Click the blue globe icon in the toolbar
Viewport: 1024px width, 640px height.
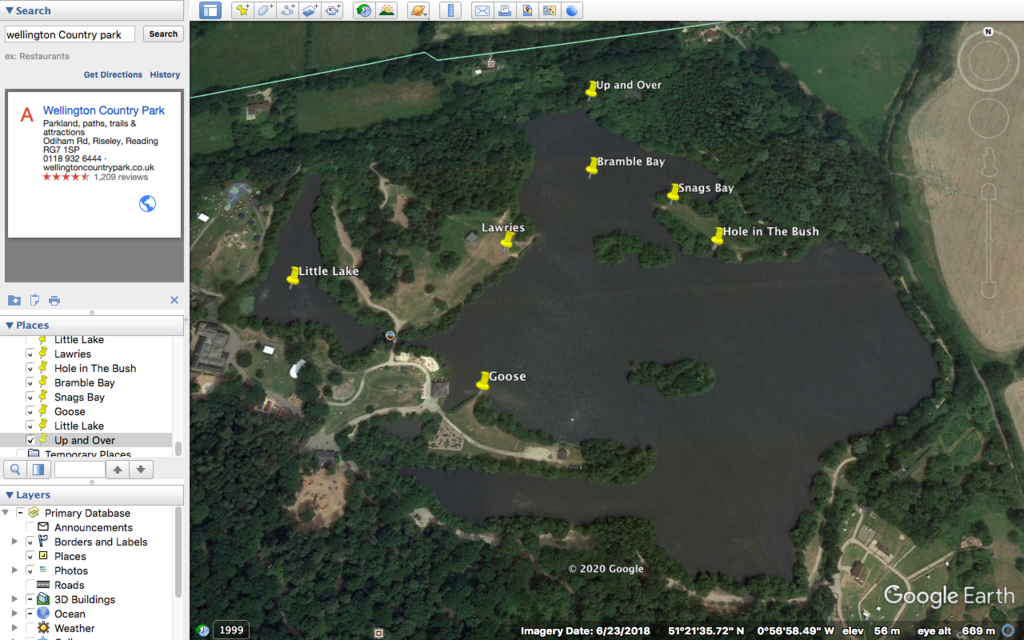[572, 10]
